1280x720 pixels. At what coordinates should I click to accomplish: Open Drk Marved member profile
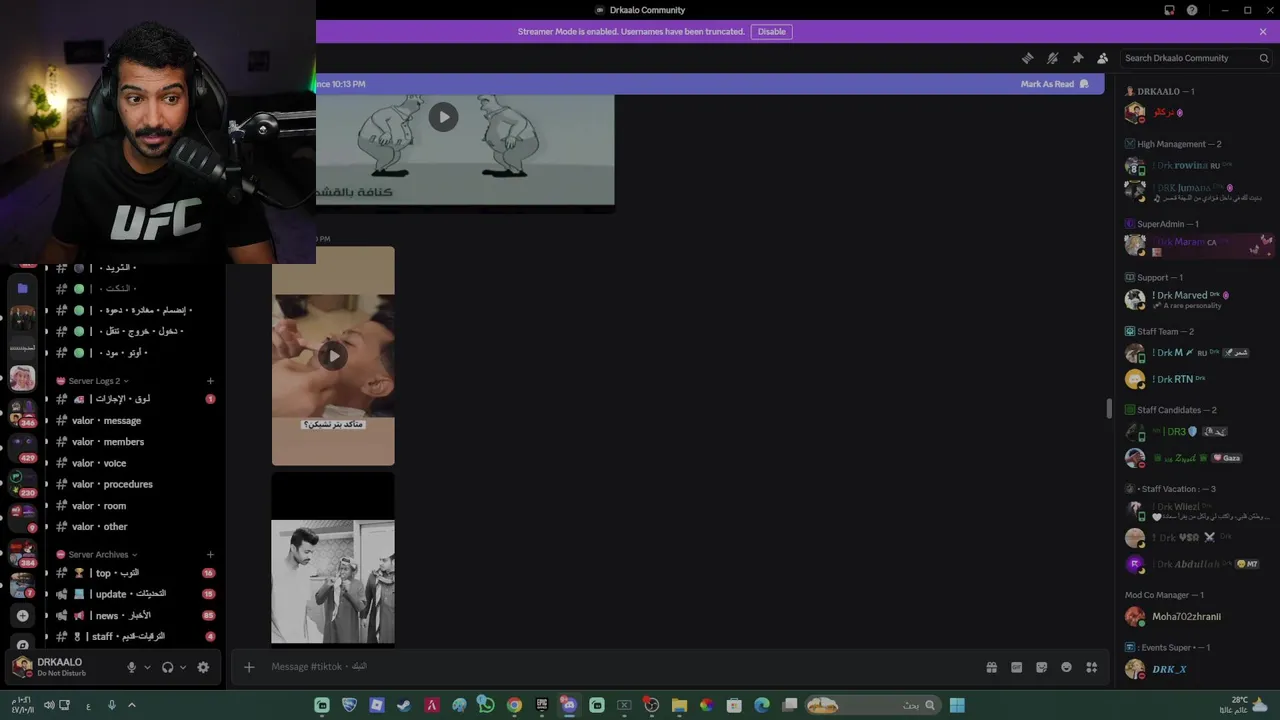click(x=1195, y=299)
